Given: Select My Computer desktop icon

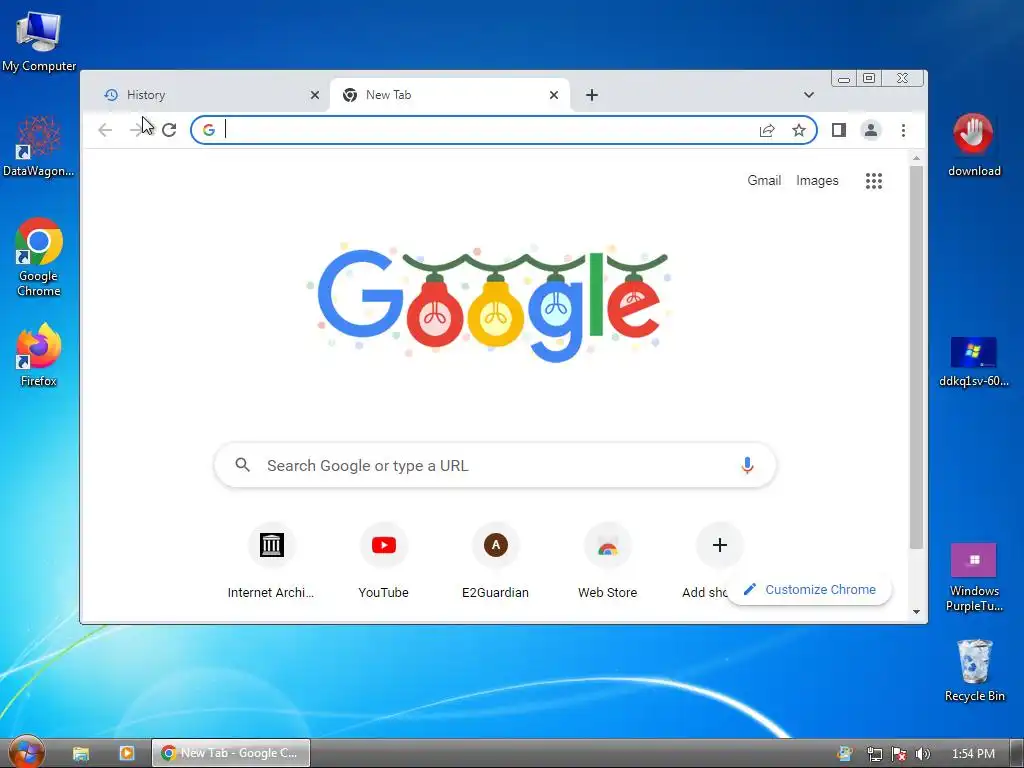Looking at the screenshot, I should point(39,41).
